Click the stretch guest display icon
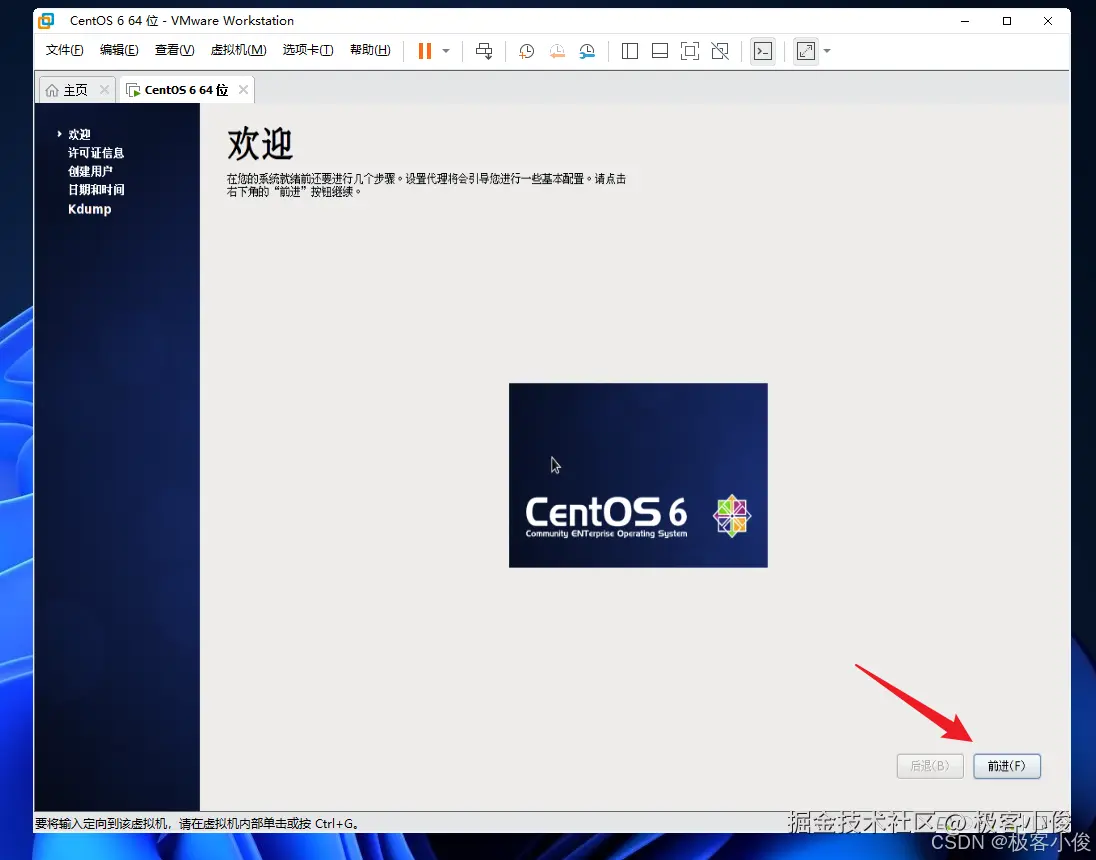The image size is (1096, 860). [x=806, y=51]
